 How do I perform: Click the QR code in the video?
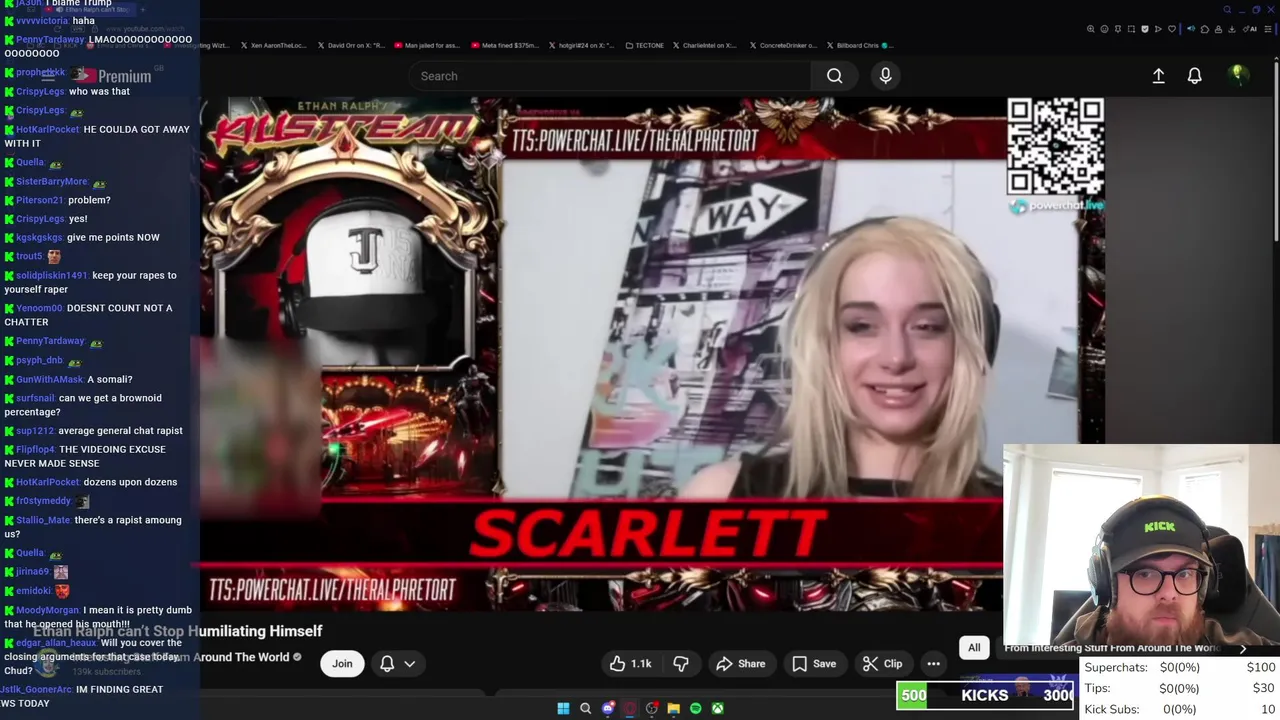point(1055,147)
